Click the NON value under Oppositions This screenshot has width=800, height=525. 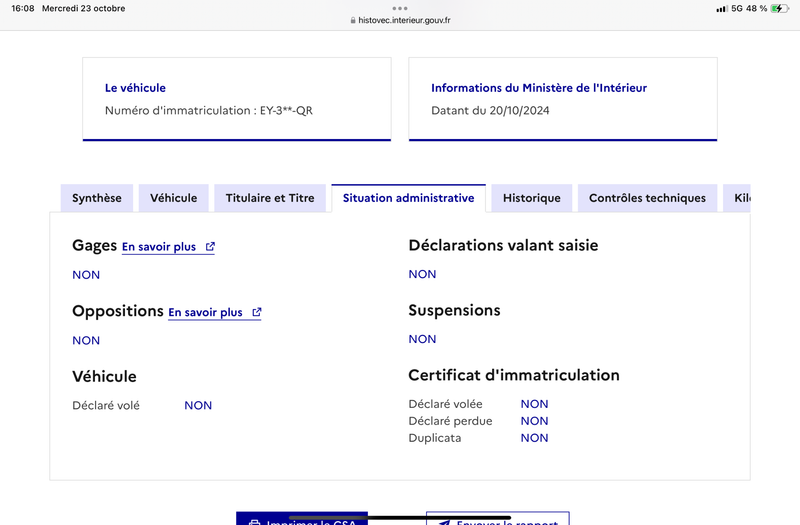point(86,340)
